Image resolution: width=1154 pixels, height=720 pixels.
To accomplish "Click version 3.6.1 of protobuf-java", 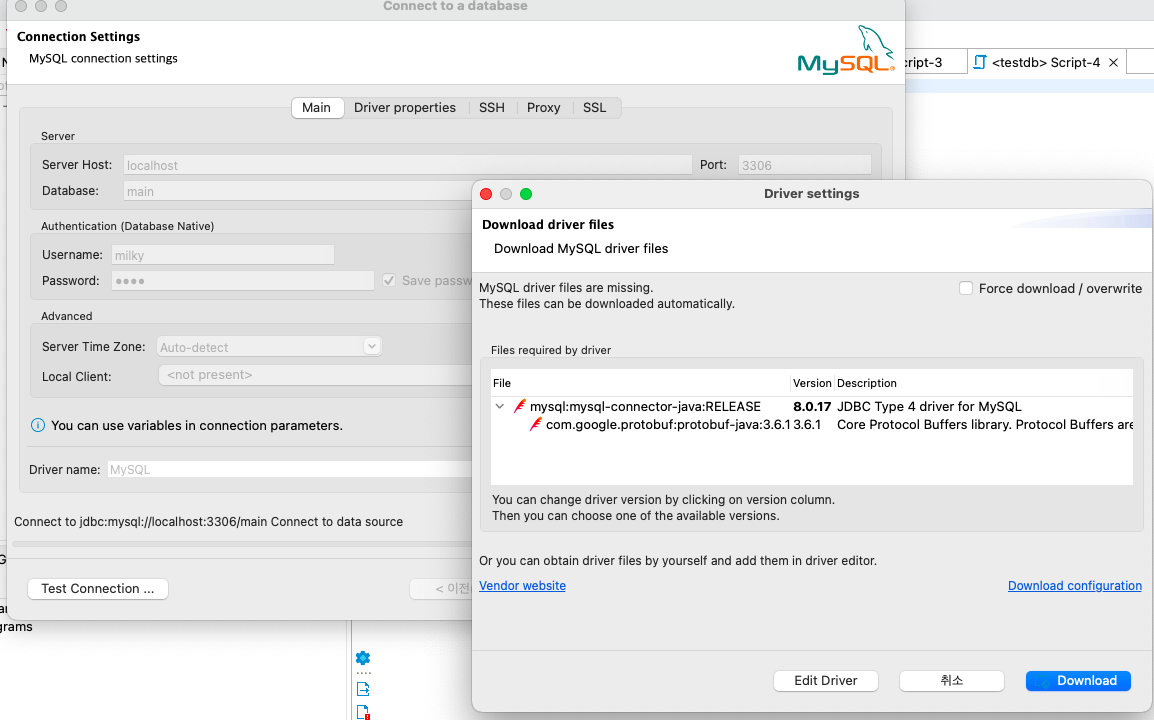I will point(807,425).
